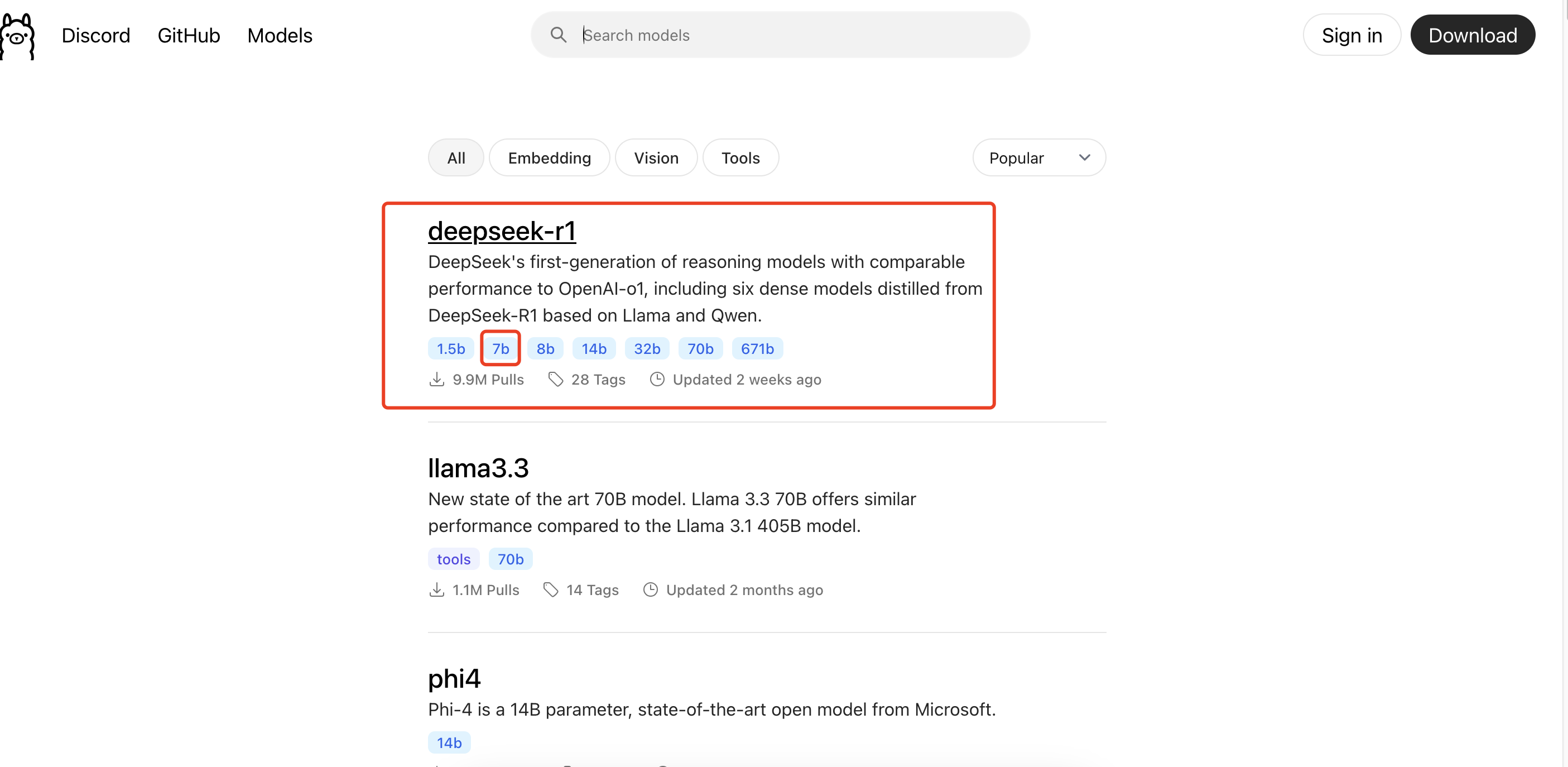Enable the Embedding filter
This screenshot has width=1568, height=767.
549,157
